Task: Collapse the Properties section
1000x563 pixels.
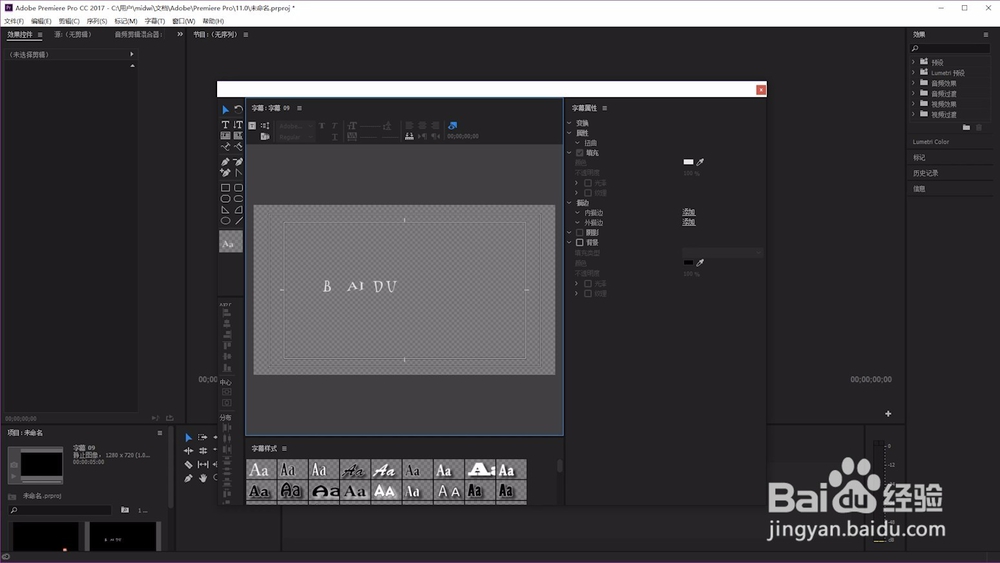Action: 570,133
